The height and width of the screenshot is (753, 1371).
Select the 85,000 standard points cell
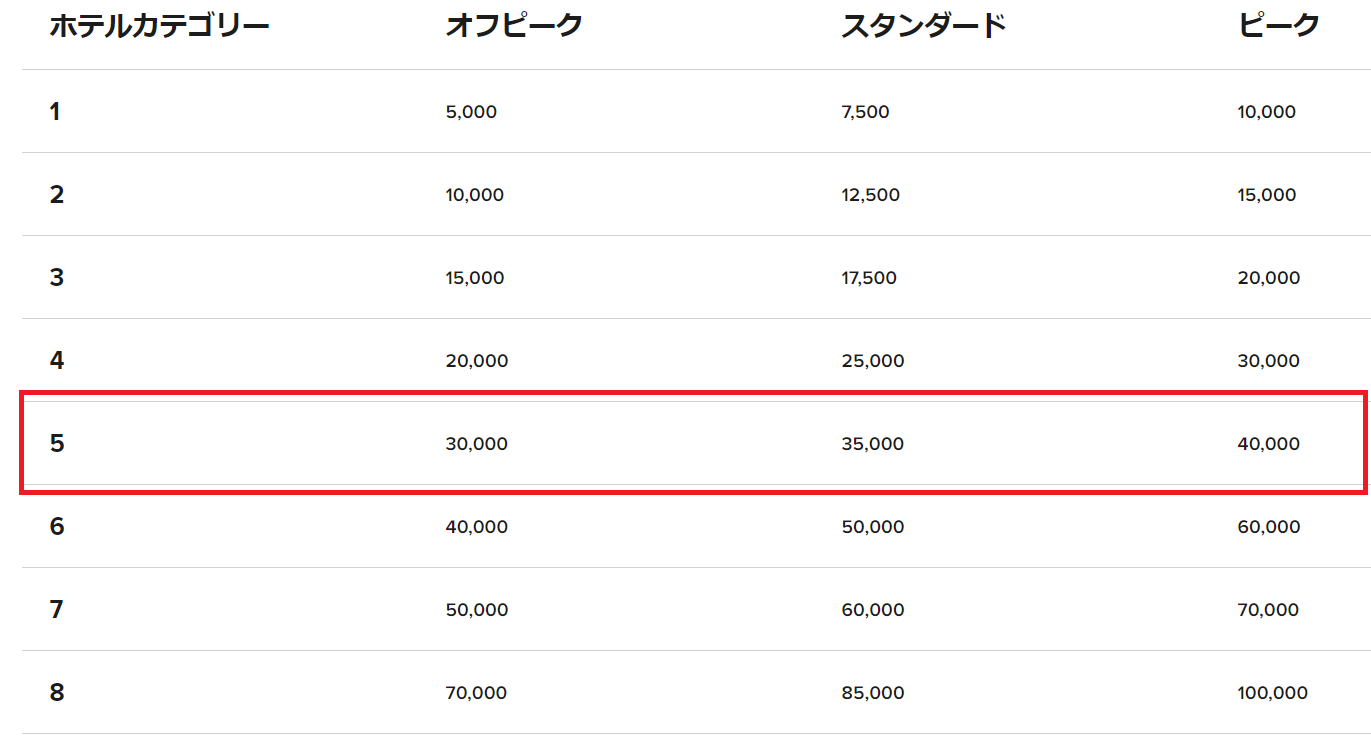(872, 693)
